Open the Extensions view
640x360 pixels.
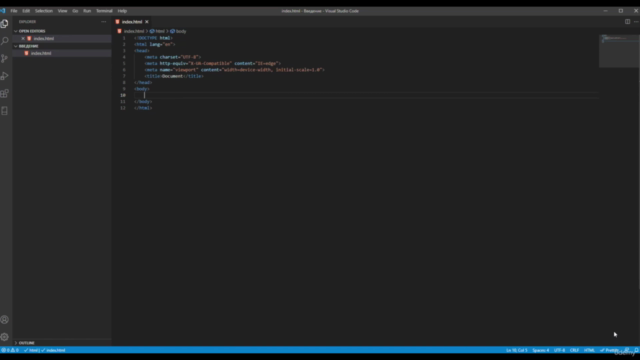[x=4, y=93]
